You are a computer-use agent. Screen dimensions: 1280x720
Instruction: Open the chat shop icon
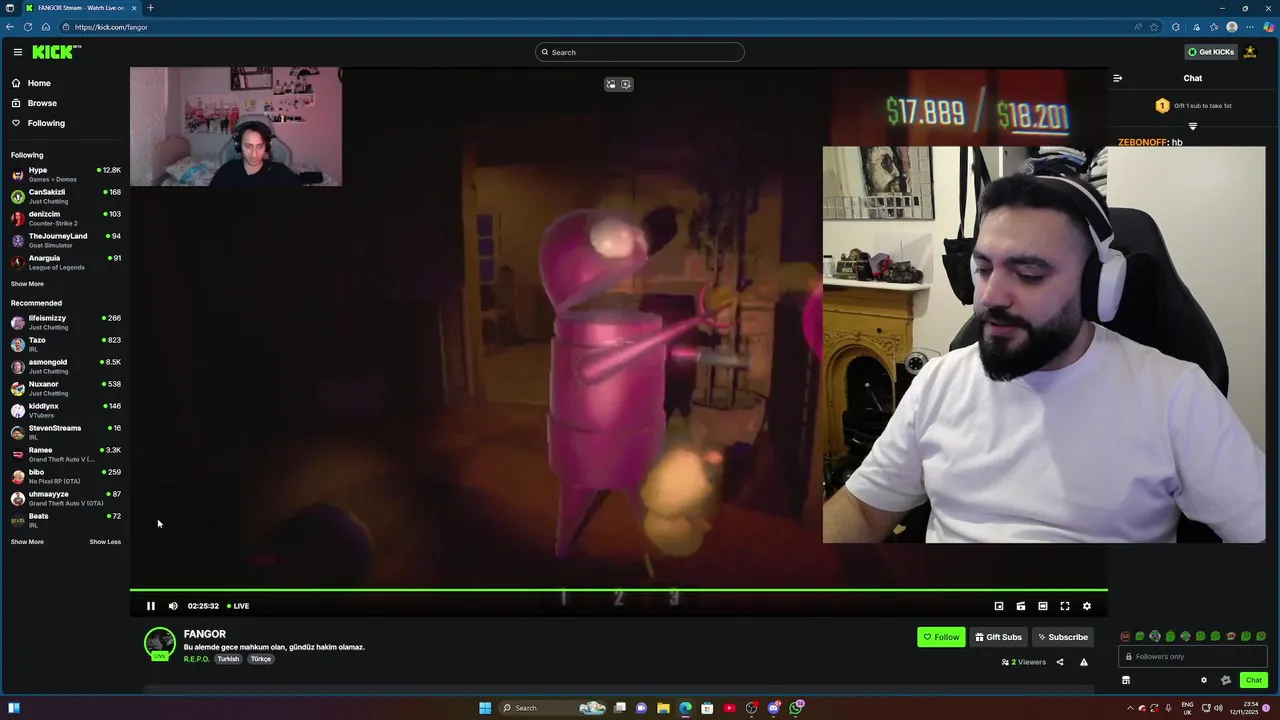pos(1126,680)
